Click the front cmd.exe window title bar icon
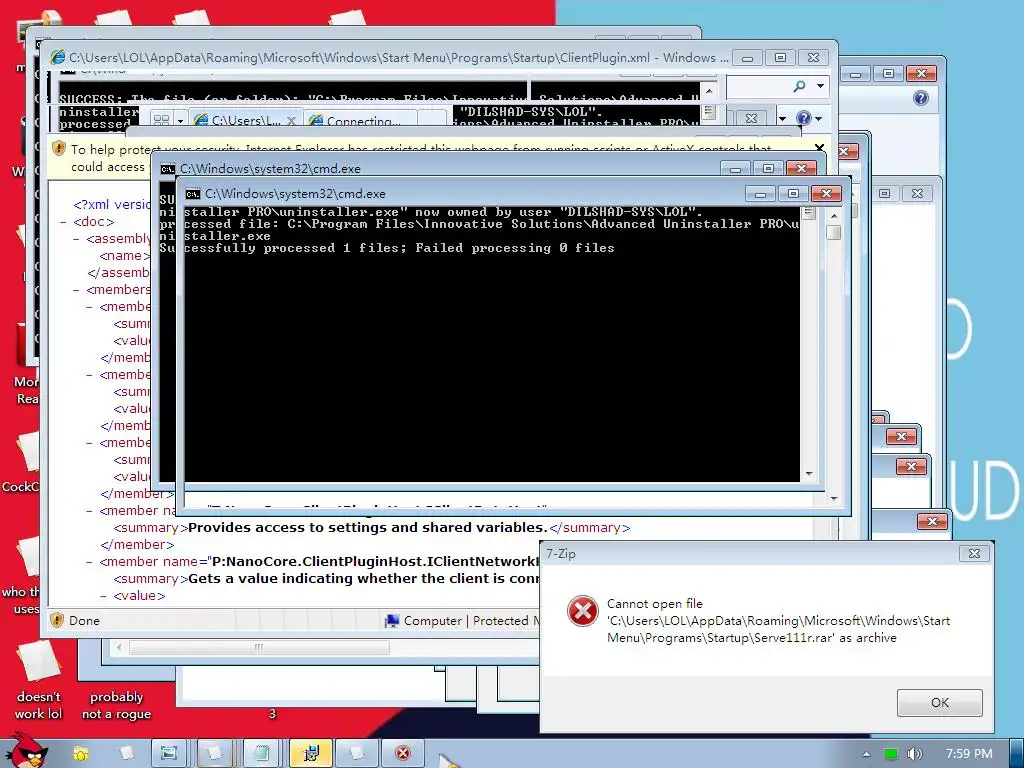This screenshot has width=1024, height=768. coord(192,194)
